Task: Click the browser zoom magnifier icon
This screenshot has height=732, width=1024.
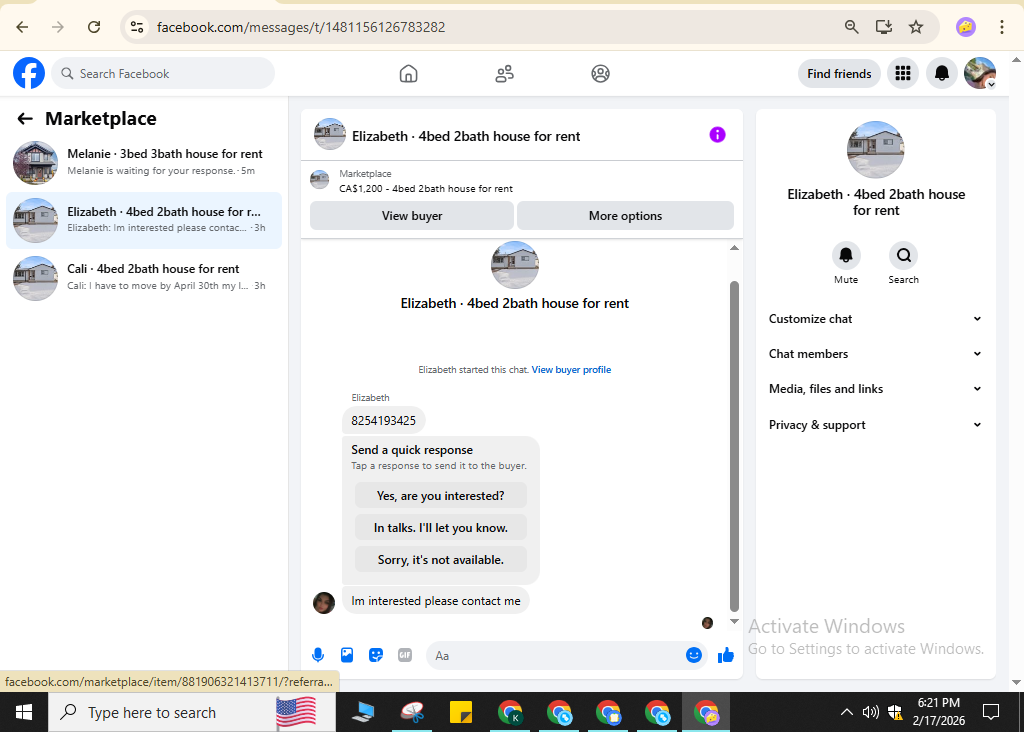Action: [851, 27]
